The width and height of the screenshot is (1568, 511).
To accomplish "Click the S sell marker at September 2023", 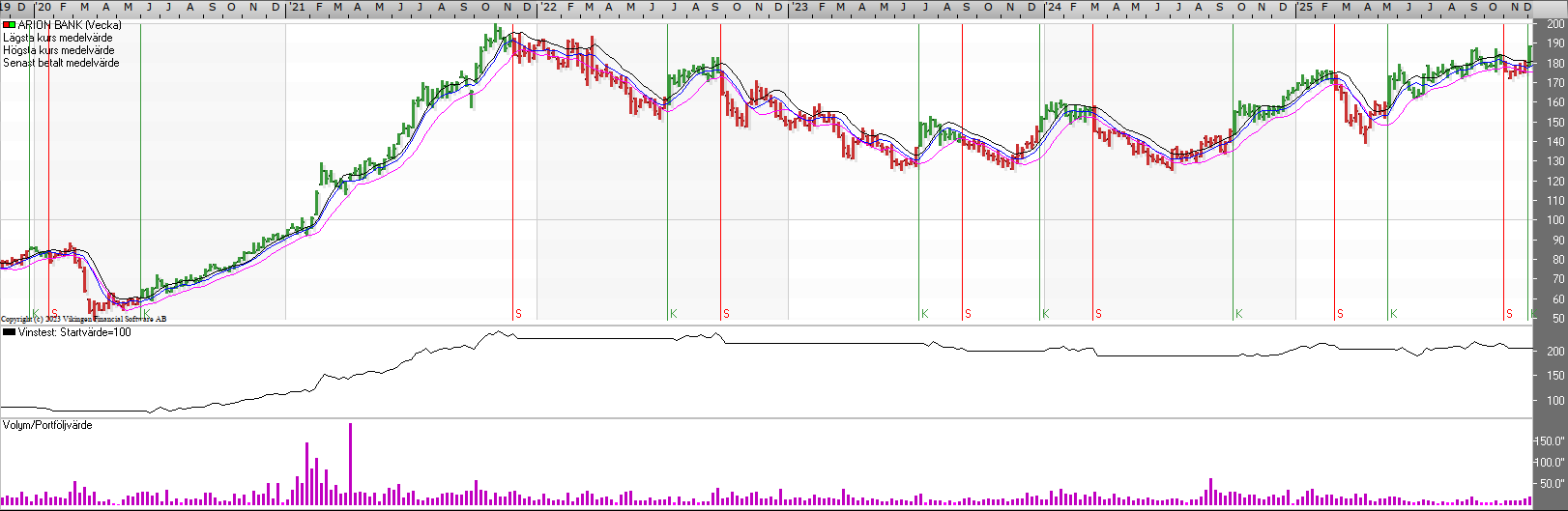I will click(968, 314).
